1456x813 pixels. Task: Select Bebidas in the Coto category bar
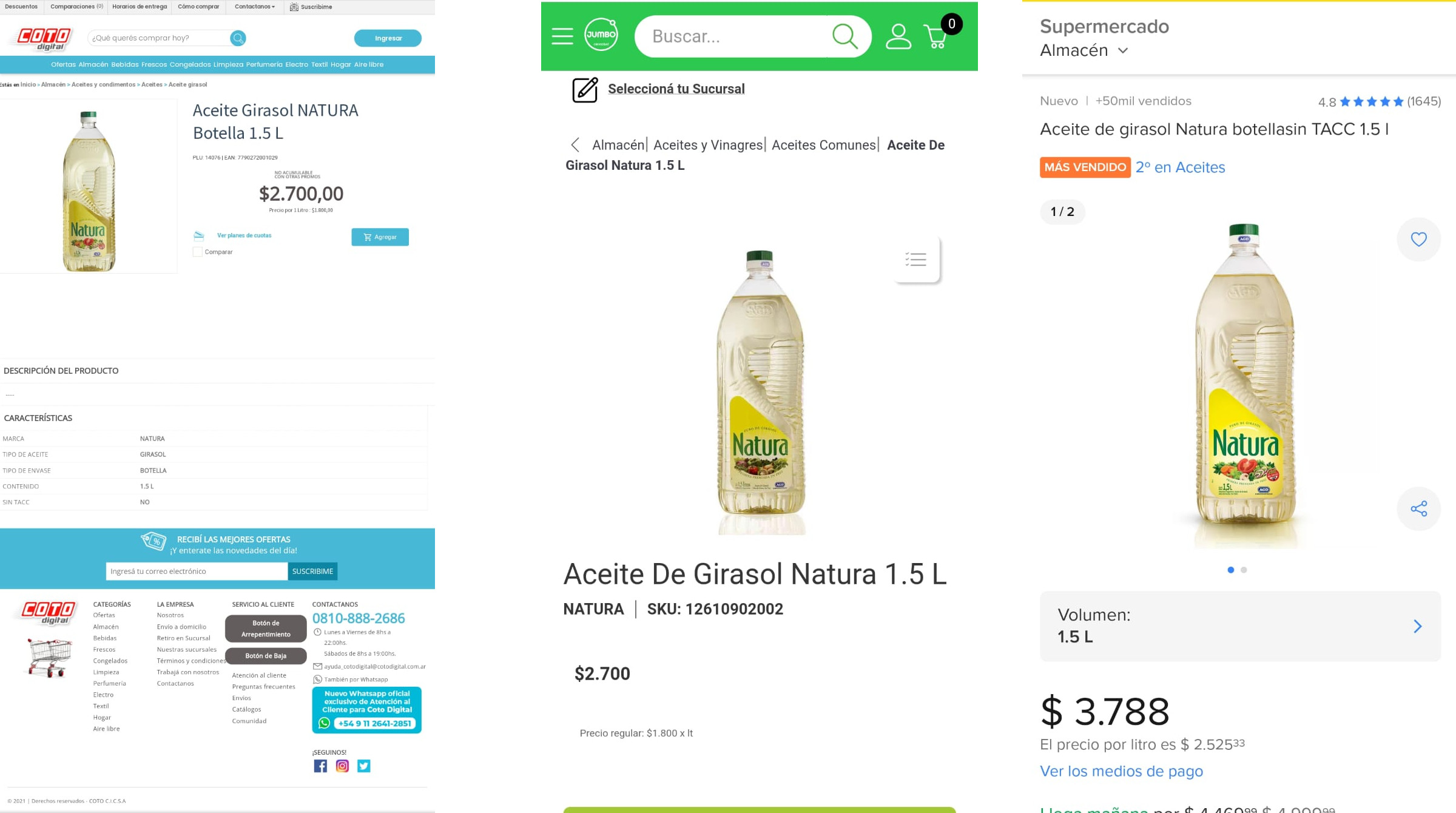[x=125, y=64]
